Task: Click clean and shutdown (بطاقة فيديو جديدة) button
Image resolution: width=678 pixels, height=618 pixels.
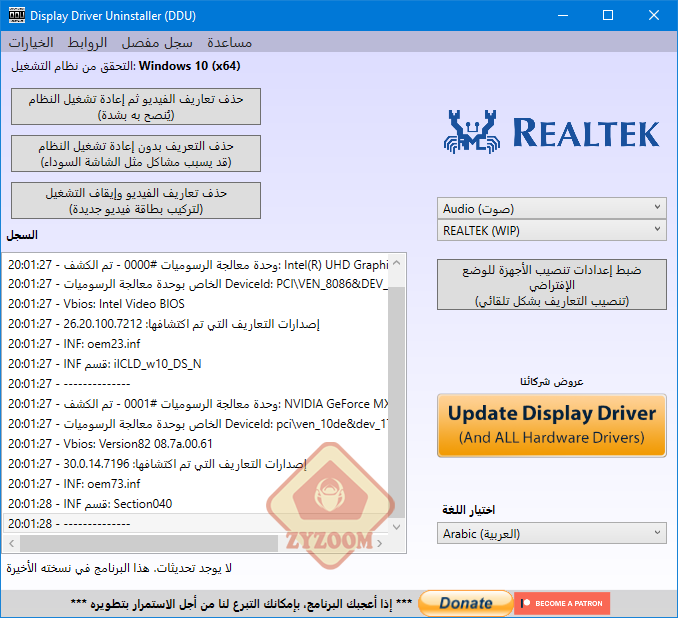Action: [x=136, y=200]
